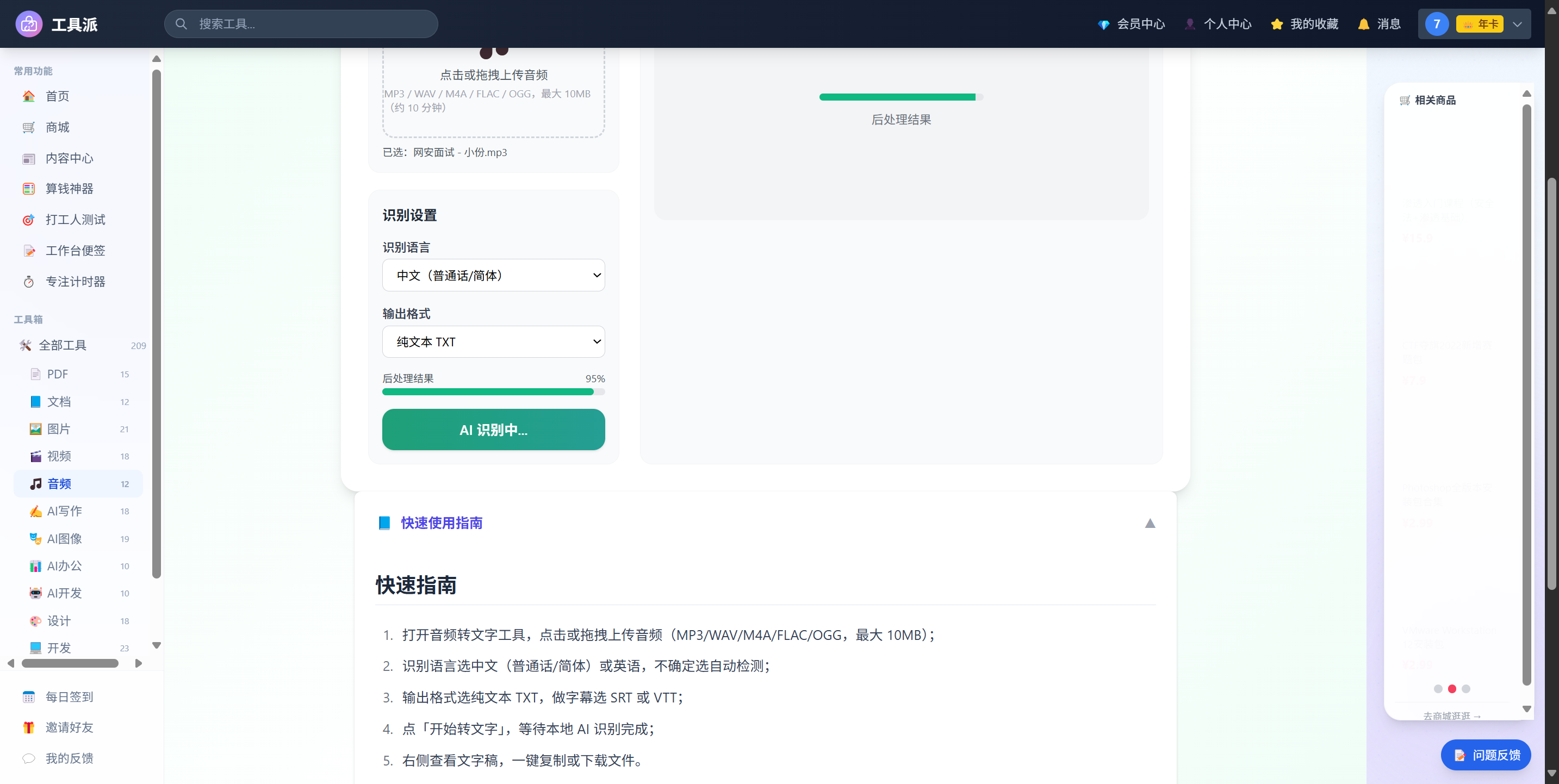Click the 图片 picture icon

coord(36,429)
